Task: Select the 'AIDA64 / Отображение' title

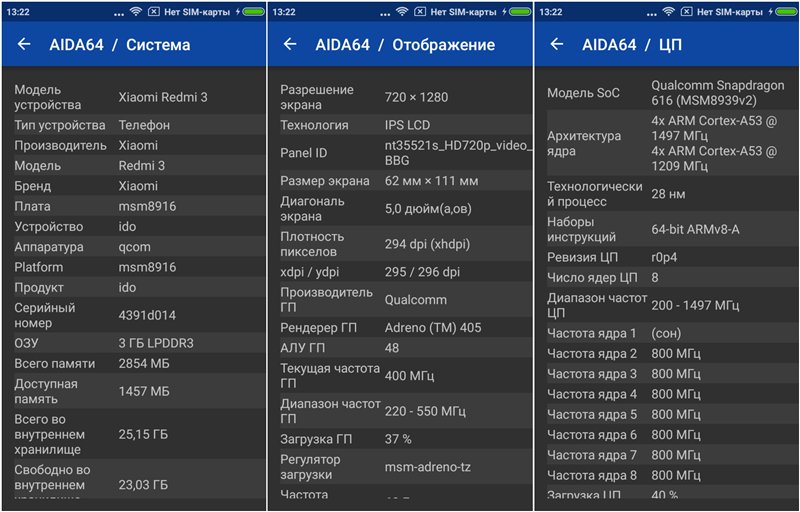Action: point(405,45)
